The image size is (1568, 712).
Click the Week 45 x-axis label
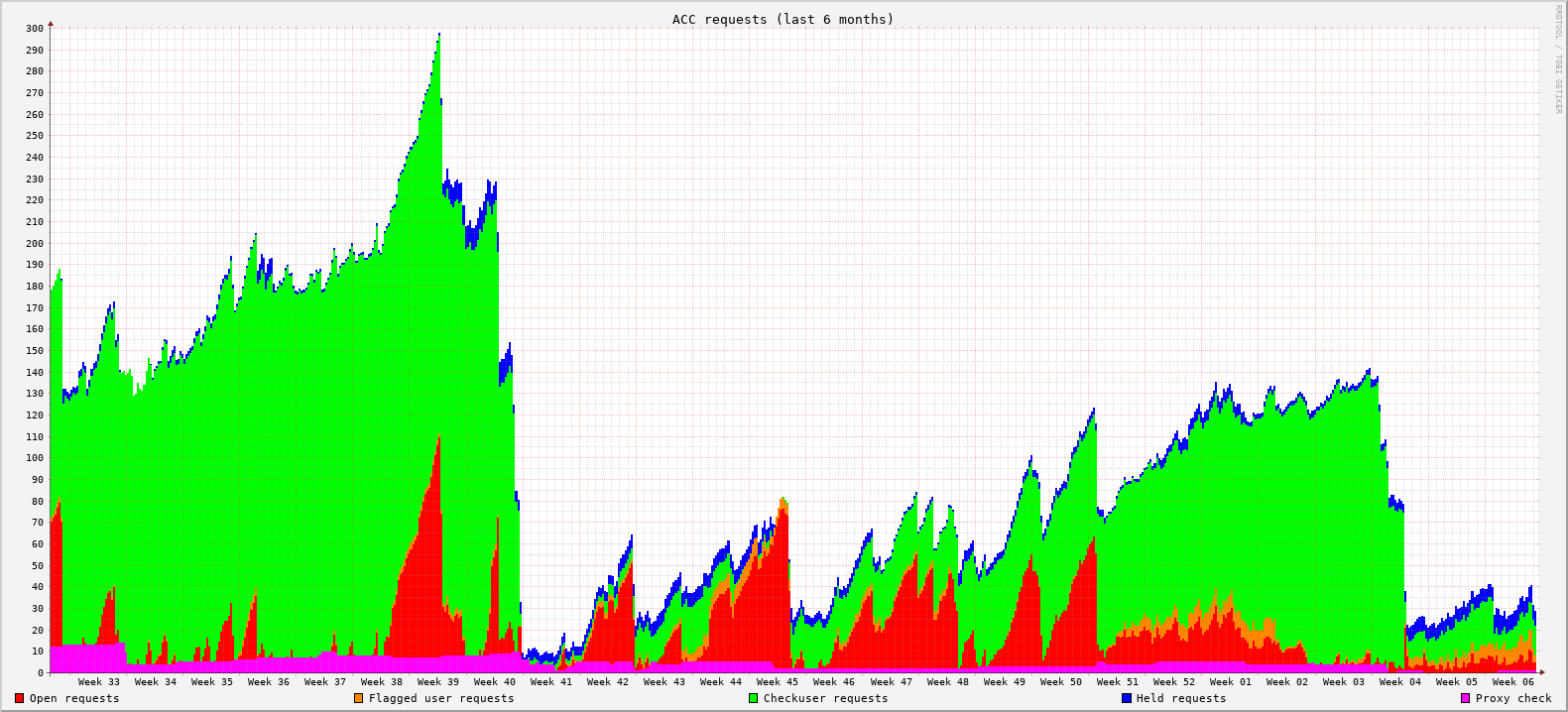[x=777, y=681]
